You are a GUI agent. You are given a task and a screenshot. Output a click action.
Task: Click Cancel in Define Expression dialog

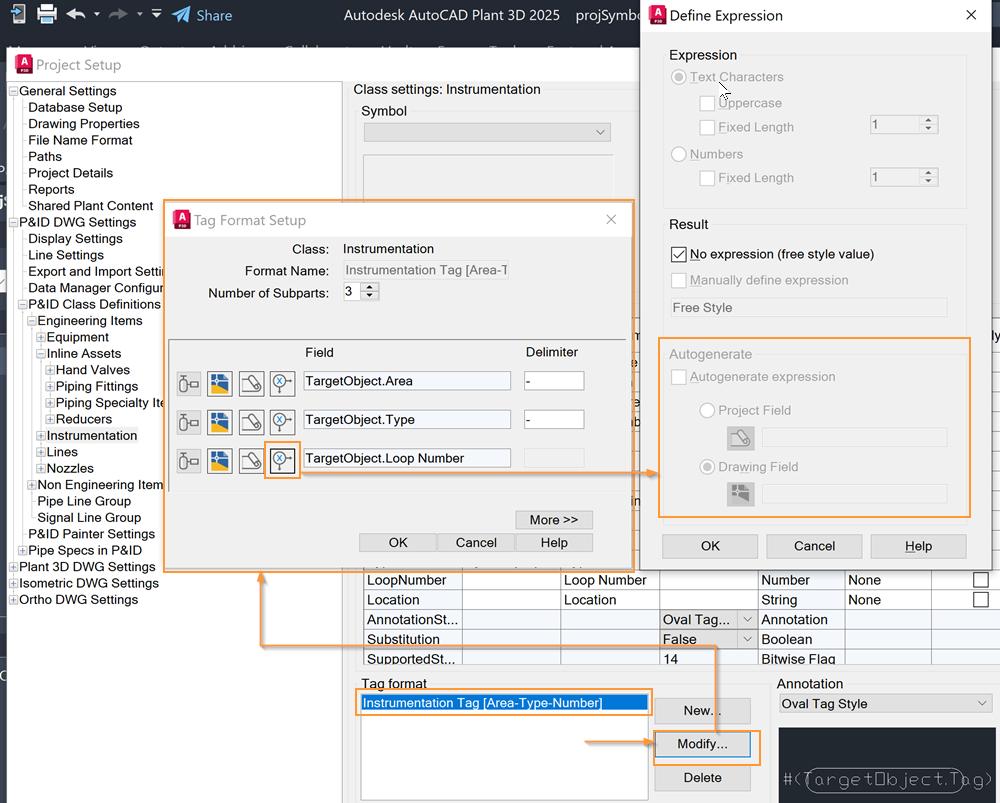tap(814, 546)
